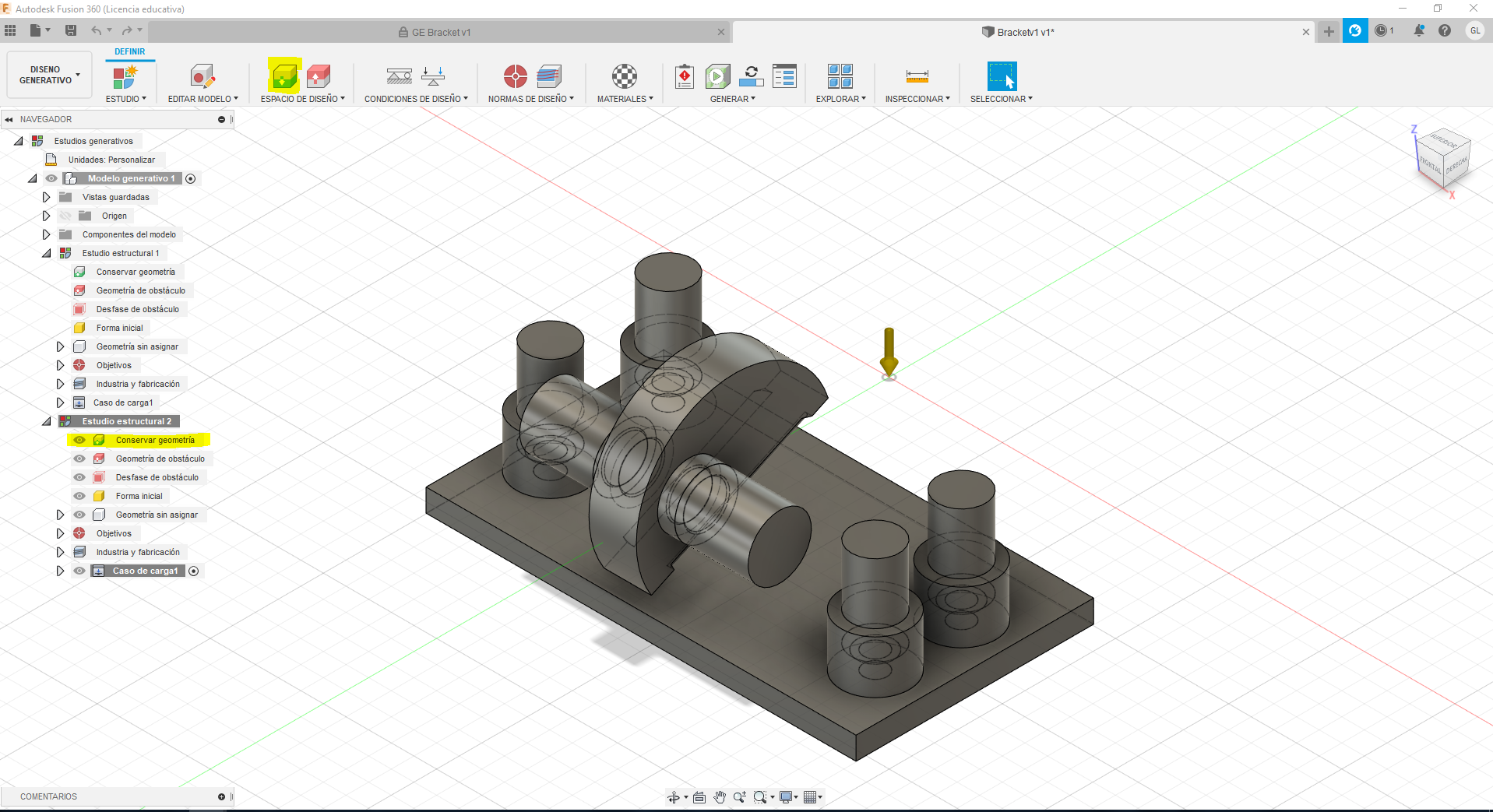Image resolution: width=1493 pixels, height=812 pixels.
Task: Select the Forma inicial item in Estudio 1
Action: (x=119, y=328)
